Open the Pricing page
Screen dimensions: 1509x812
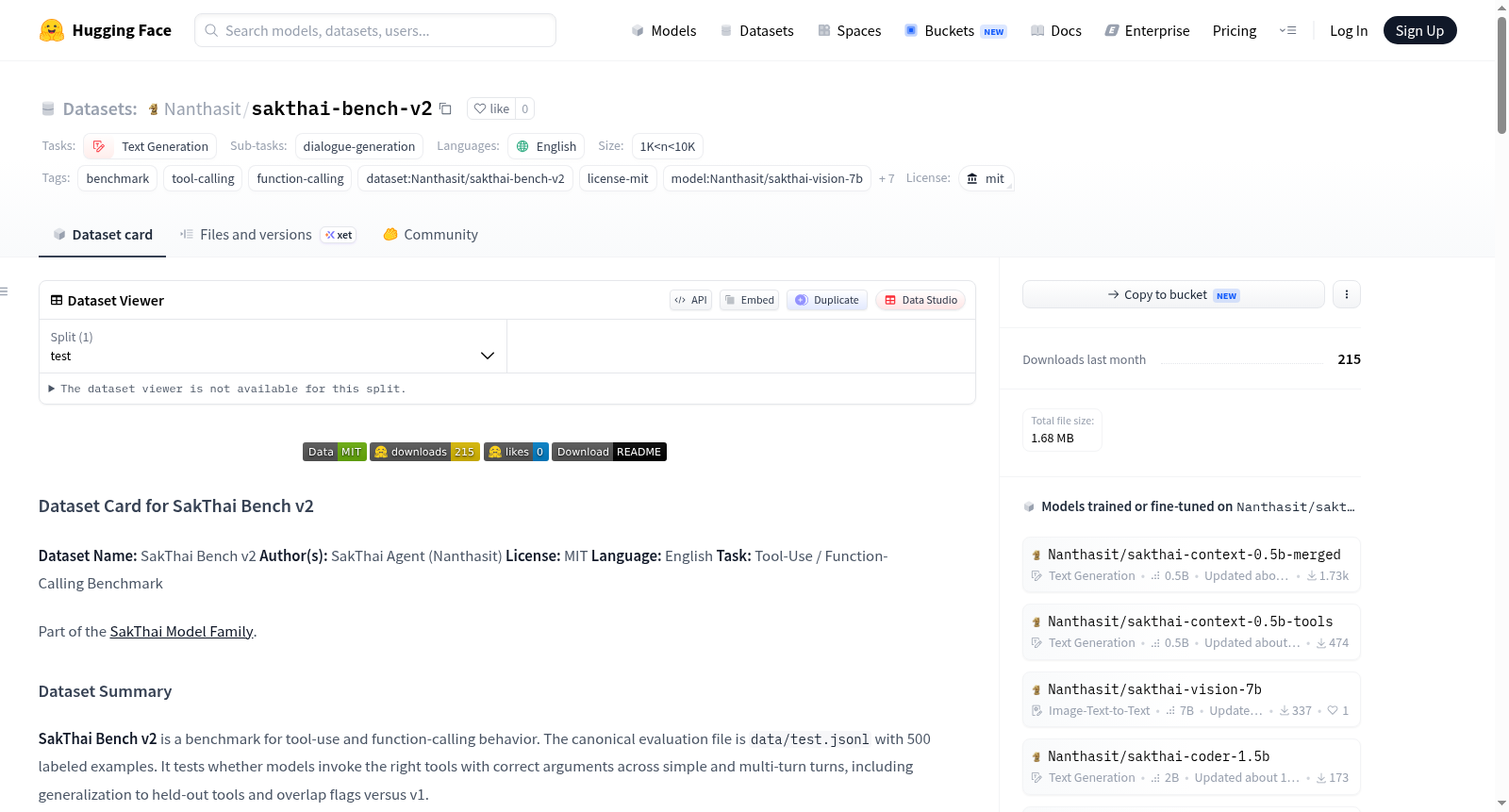1235,30
